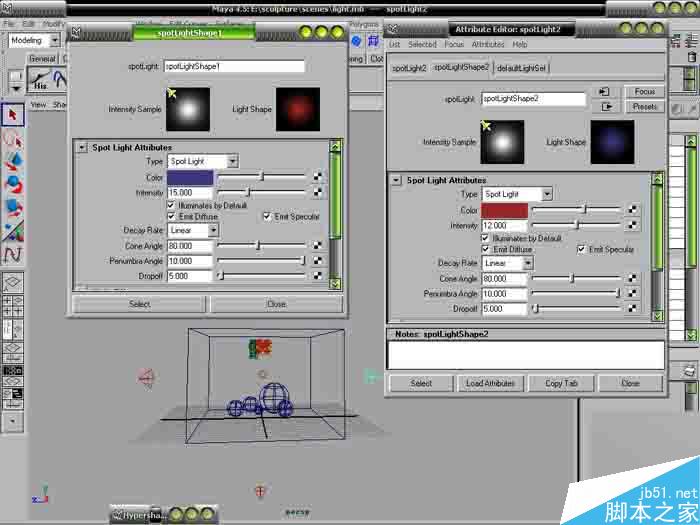Click the Intensity slider for spotLightShape1
The image size is (700, 525).
click(261, 192)
